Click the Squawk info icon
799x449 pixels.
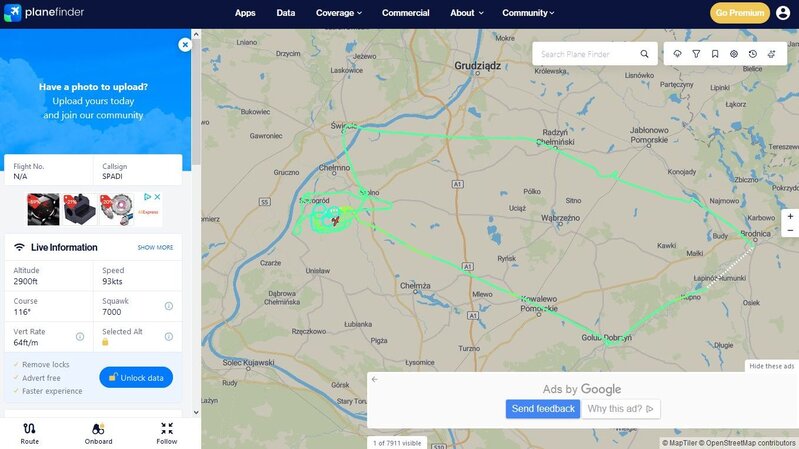tap(169, 306)
